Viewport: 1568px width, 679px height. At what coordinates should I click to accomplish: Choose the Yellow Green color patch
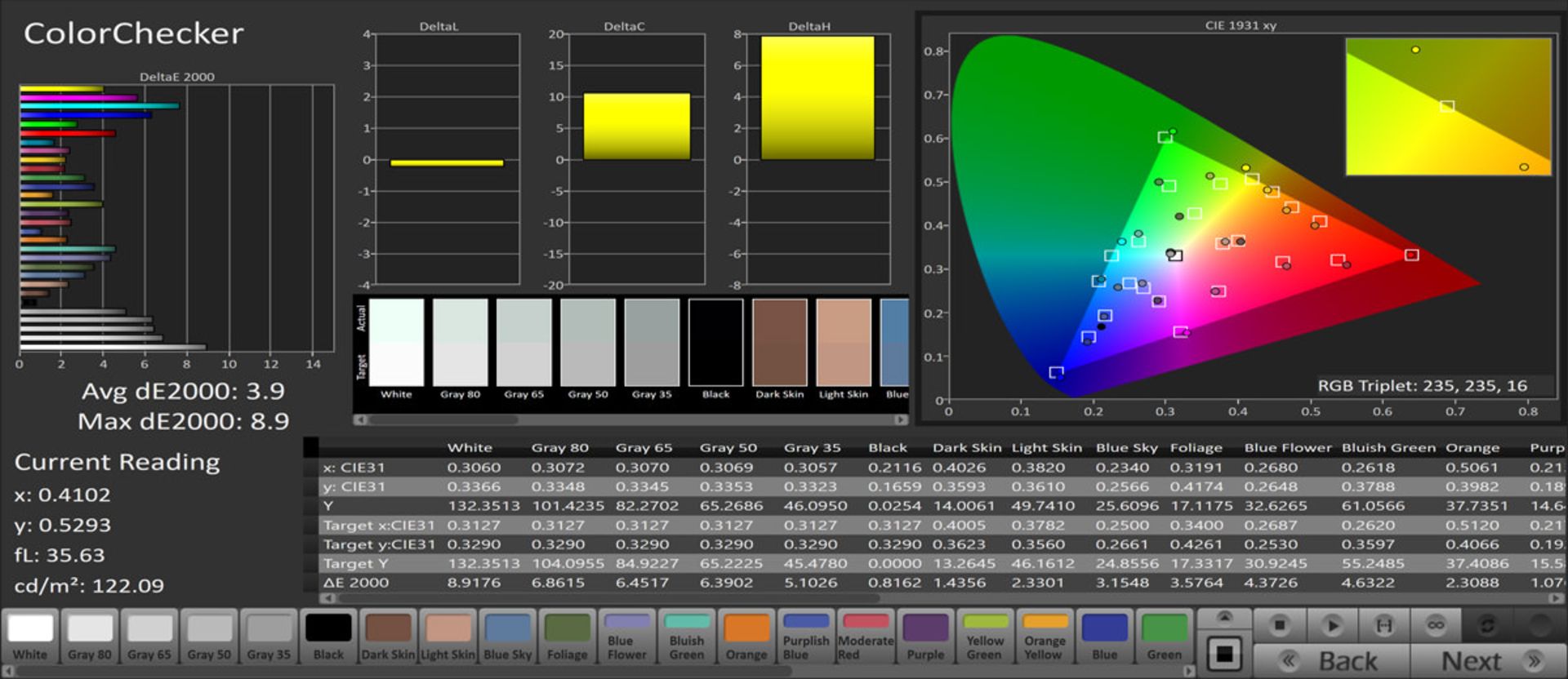(x=985, y=637)
